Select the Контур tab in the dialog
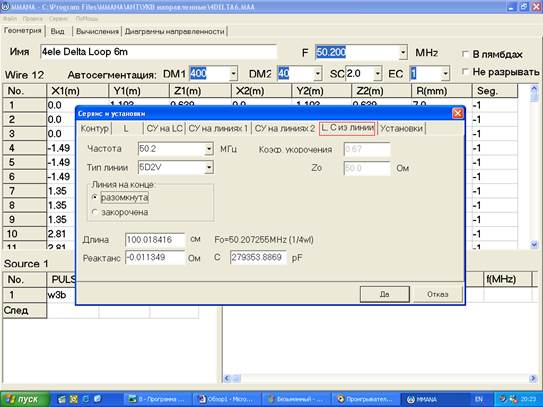543x407 pixels. [x=95, y=129]
